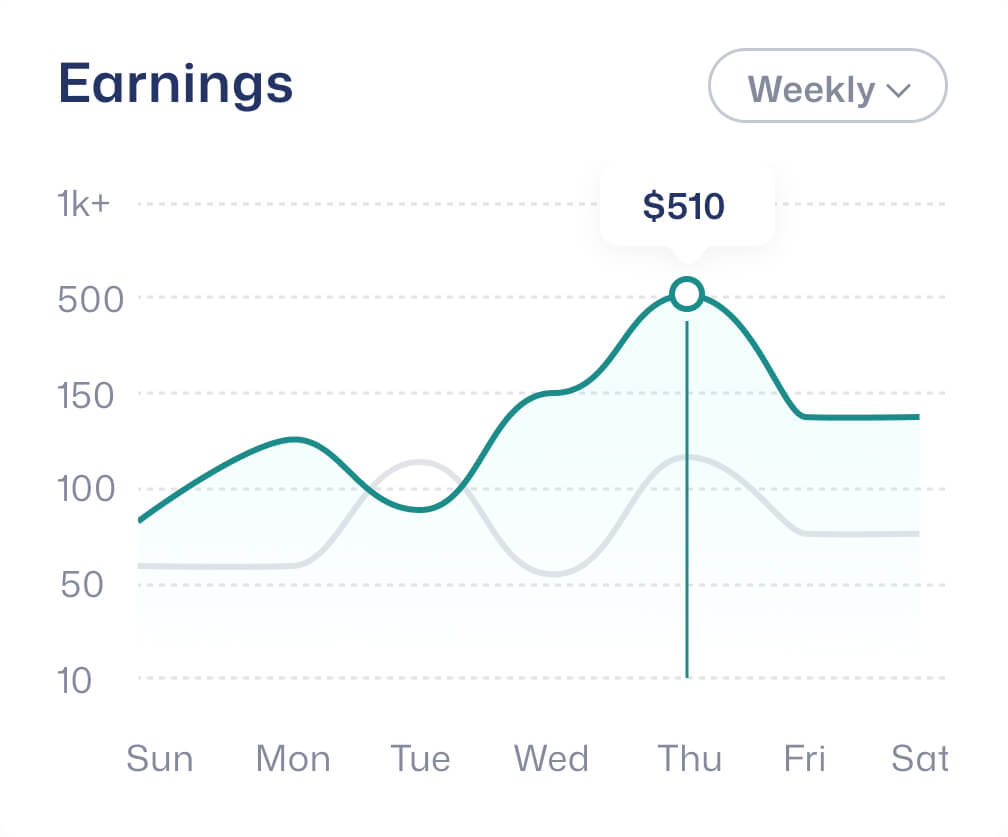
Task: Click the 10 y-axis label
Action: (75, 680)
